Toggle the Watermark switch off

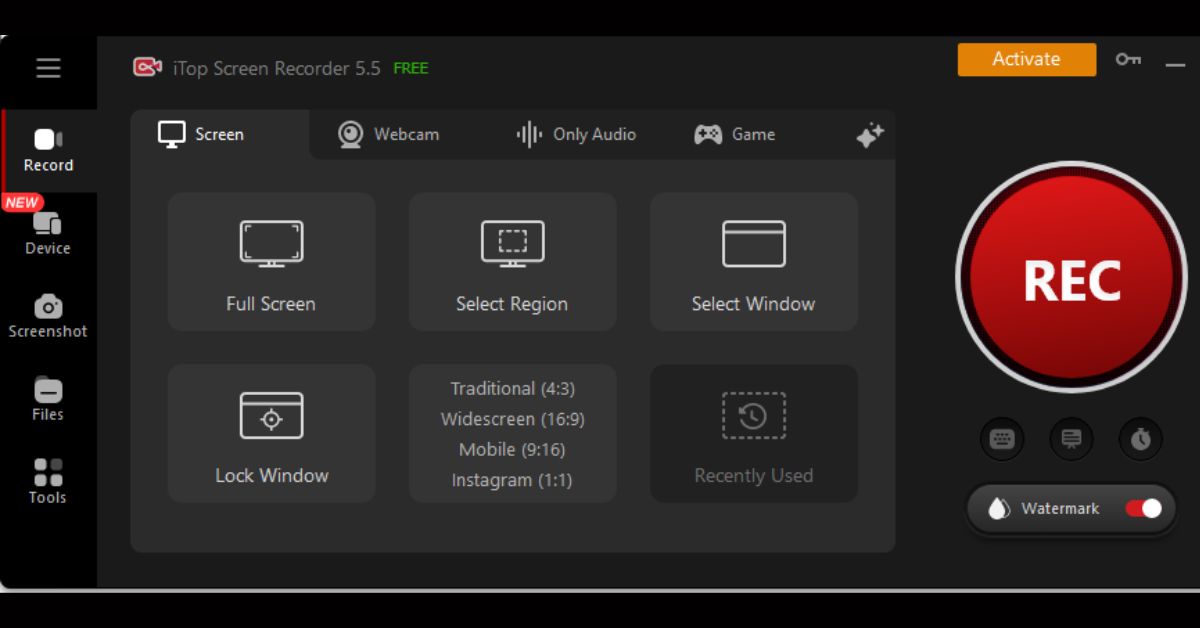point(1144,509)
